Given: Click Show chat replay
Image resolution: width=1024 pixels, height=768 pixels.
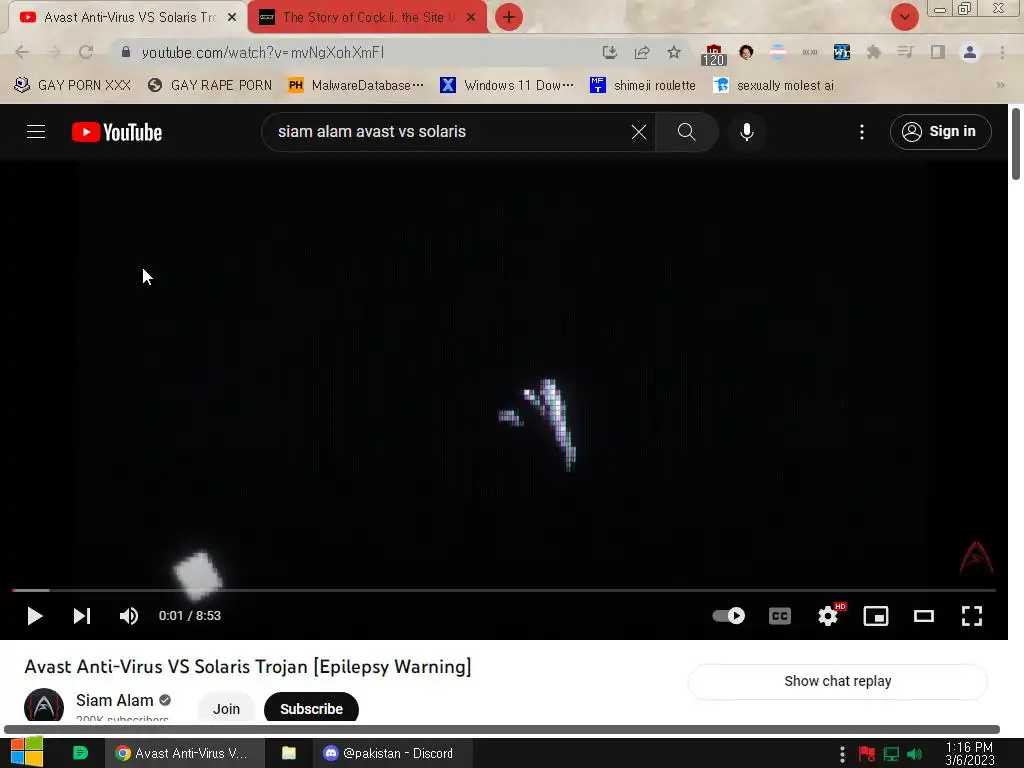Looking at the screenshot, I should [x=837, y=681].
